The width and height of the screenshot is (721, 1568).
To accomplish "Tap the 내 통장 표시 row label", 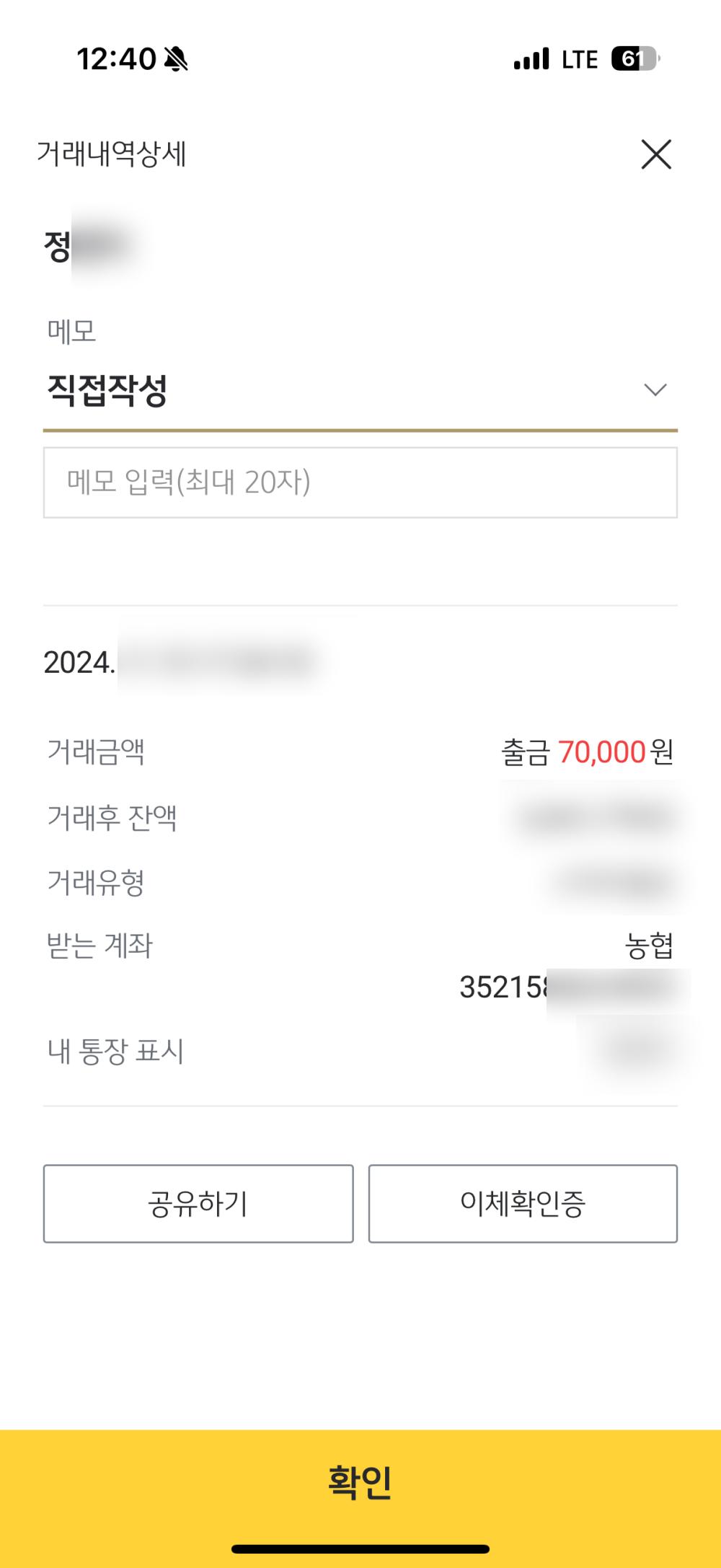I will tap(116, 1052).
